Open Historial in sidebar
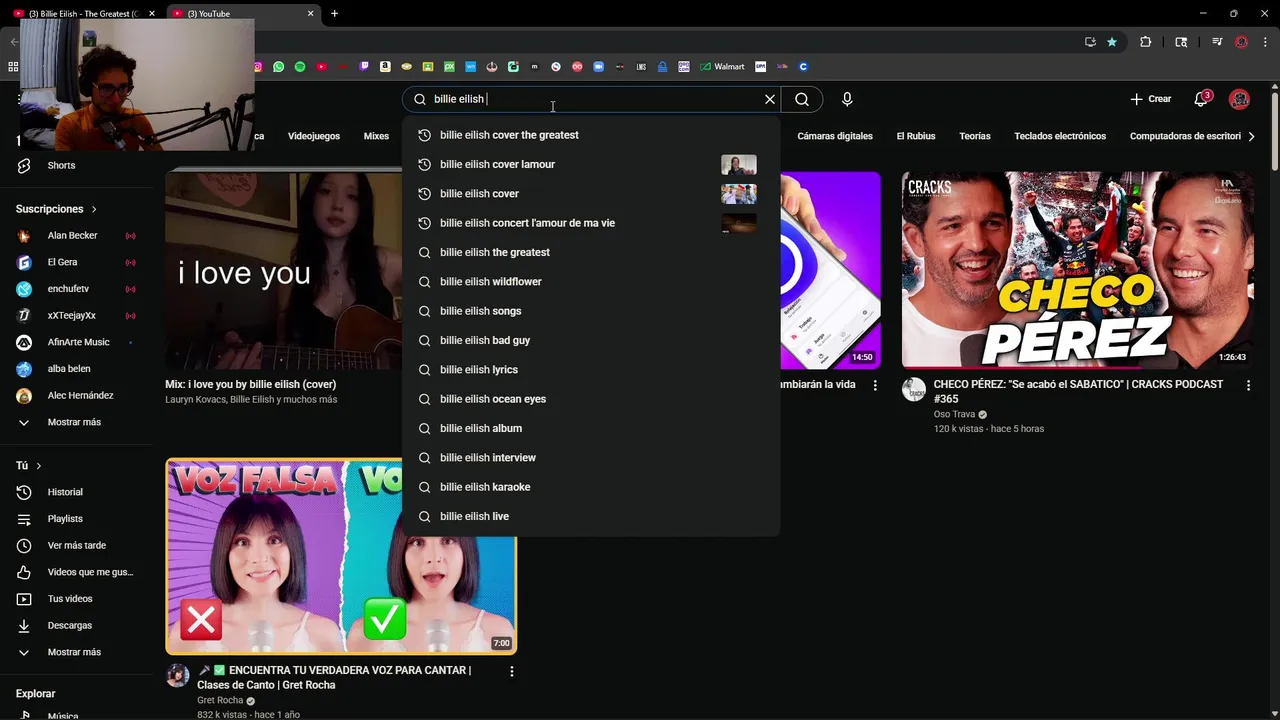The image size is (1280, 720). click(65, 492)
